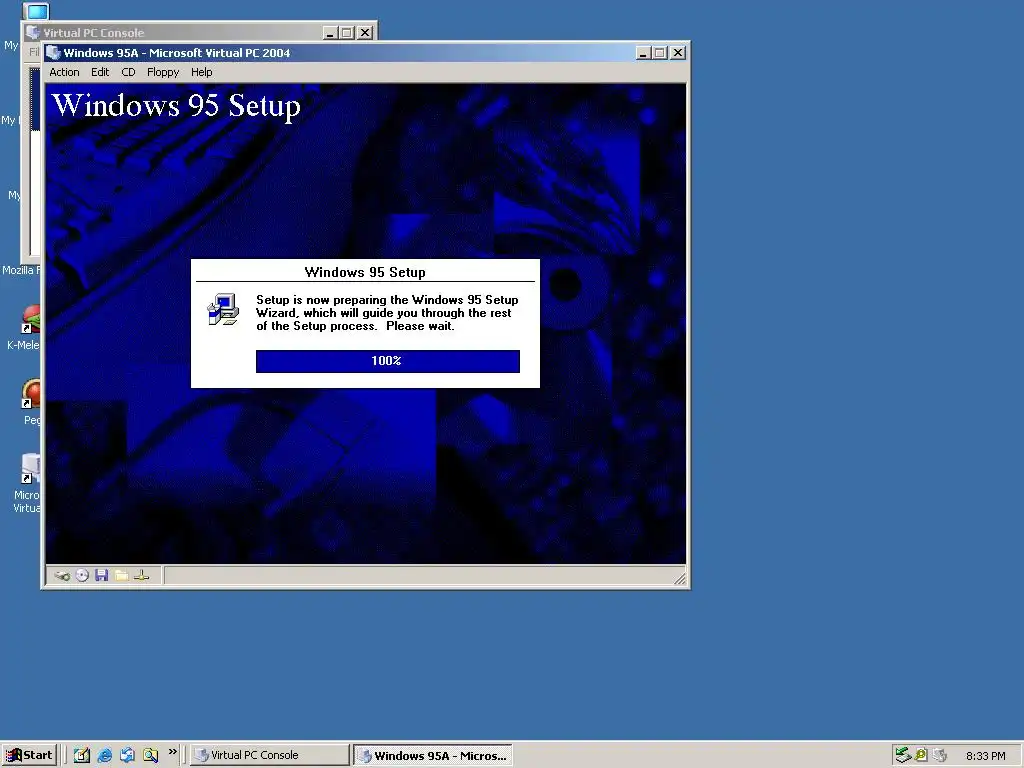The image size is (1024, 768).
Task: Maximize the Virtual PC Console window
Action: coord(347,32)
